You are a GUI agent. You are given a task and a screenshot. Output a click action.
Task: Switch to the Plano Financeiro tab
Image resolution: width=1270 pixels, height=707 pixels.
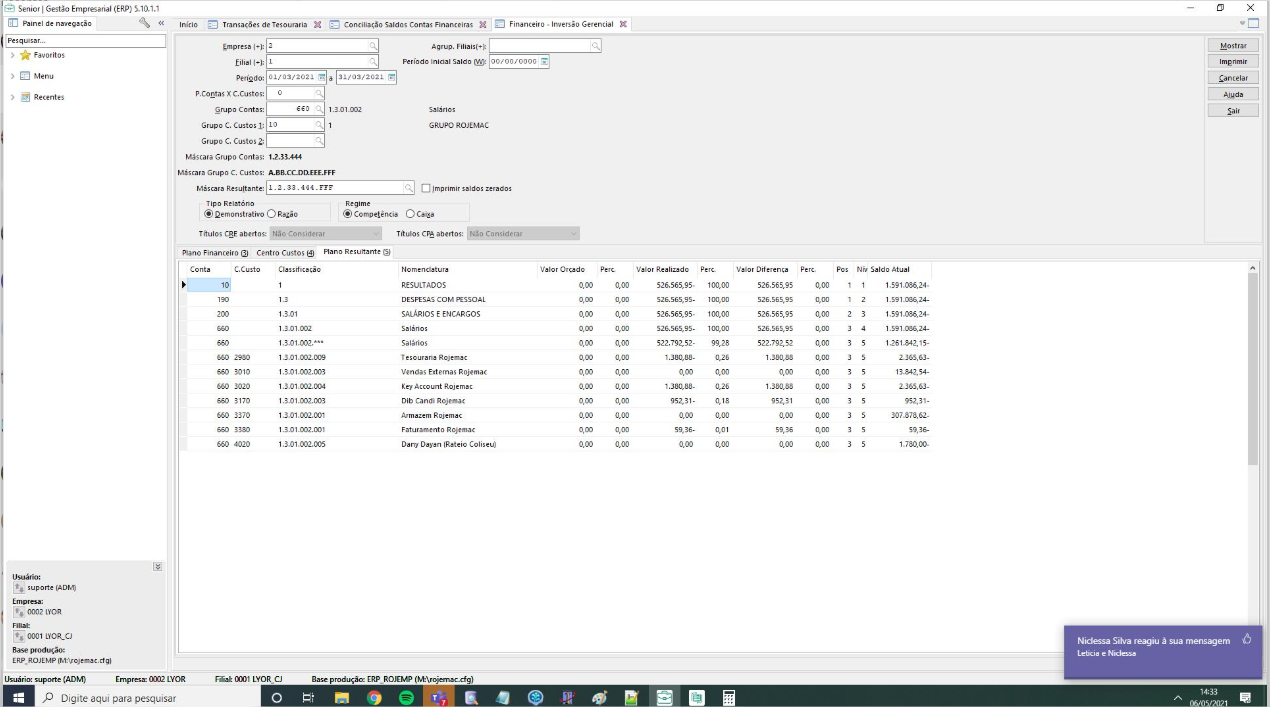(214, 253)
